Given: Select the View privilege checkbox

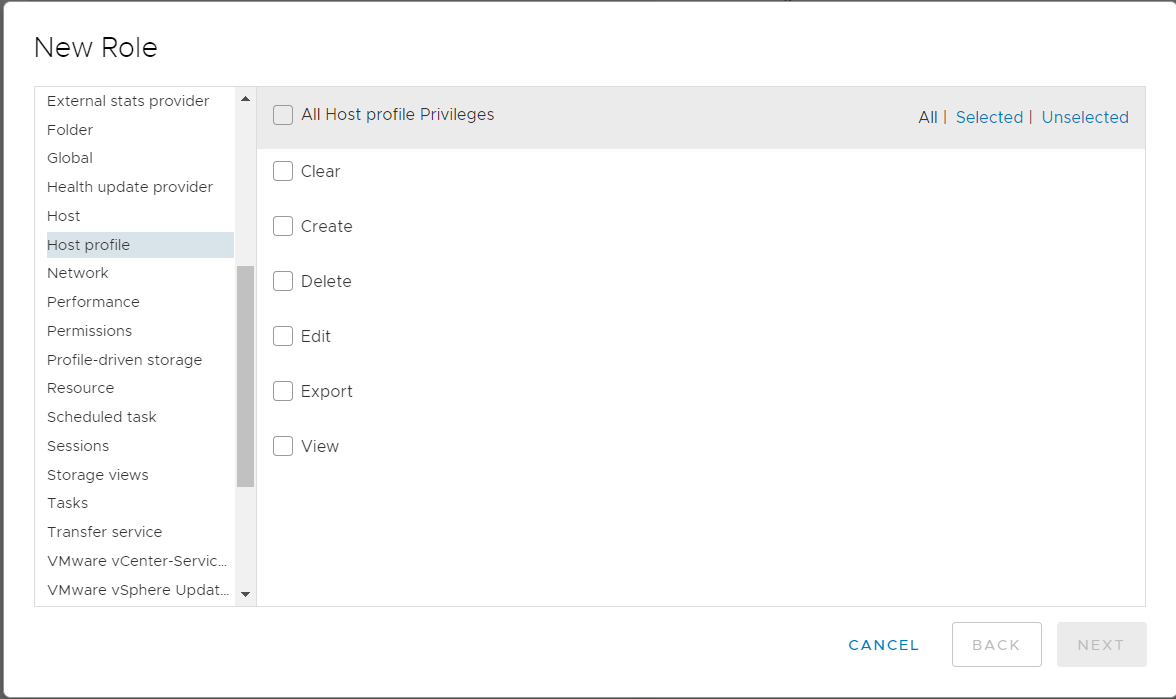Looking at the screenshot, I should [283, 447].
